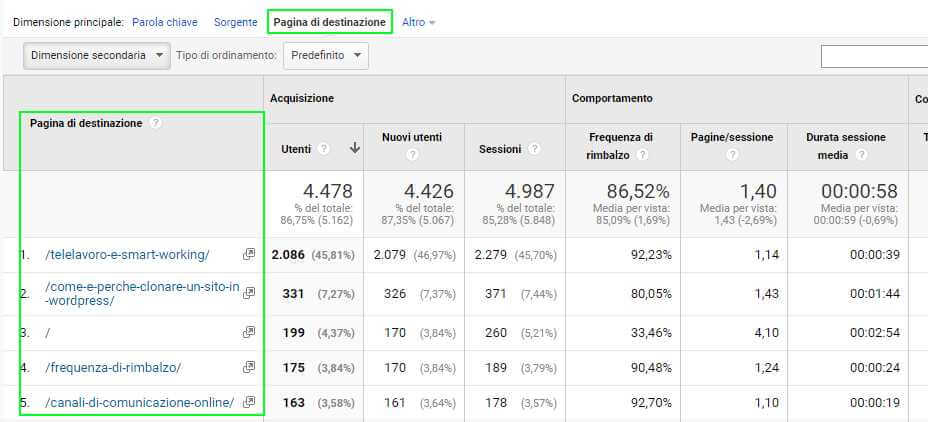Expand the Predefinito sort type dropdown

pyautogui.click(x=326, y=56)
